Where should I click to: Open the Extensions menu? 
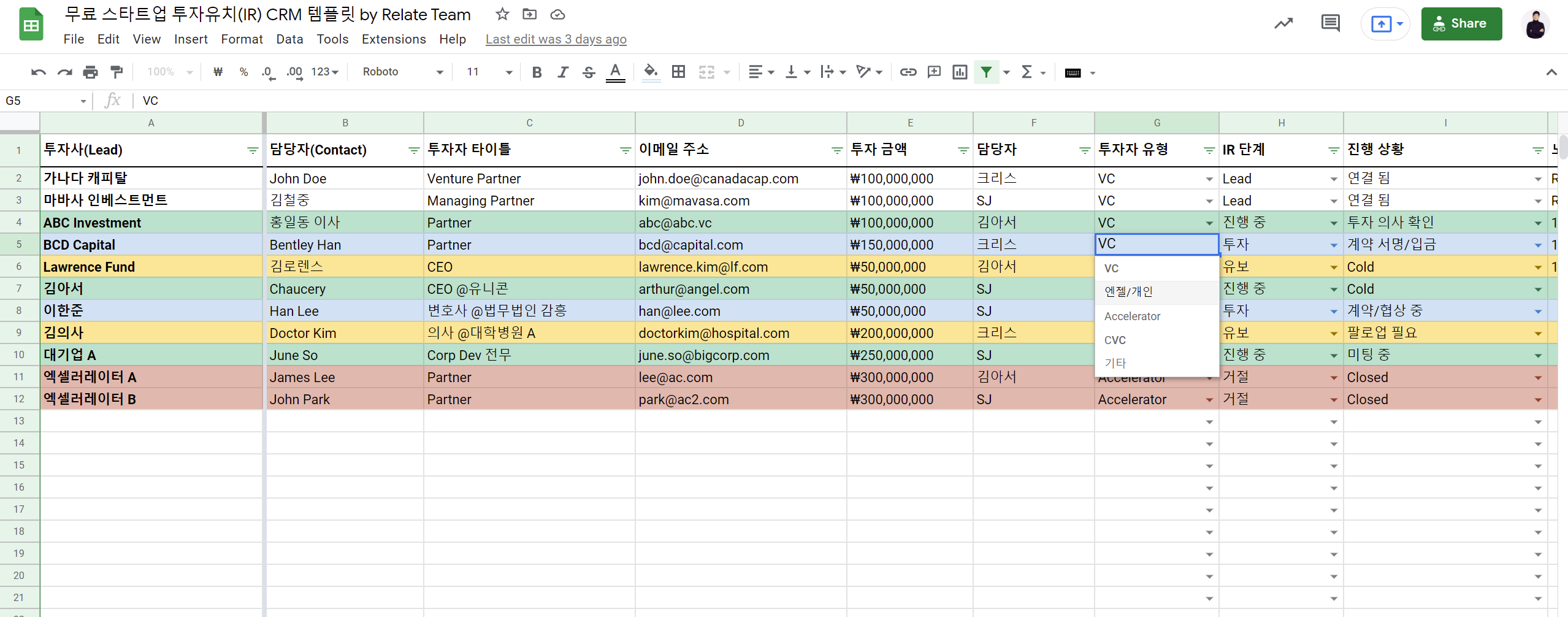394,39
